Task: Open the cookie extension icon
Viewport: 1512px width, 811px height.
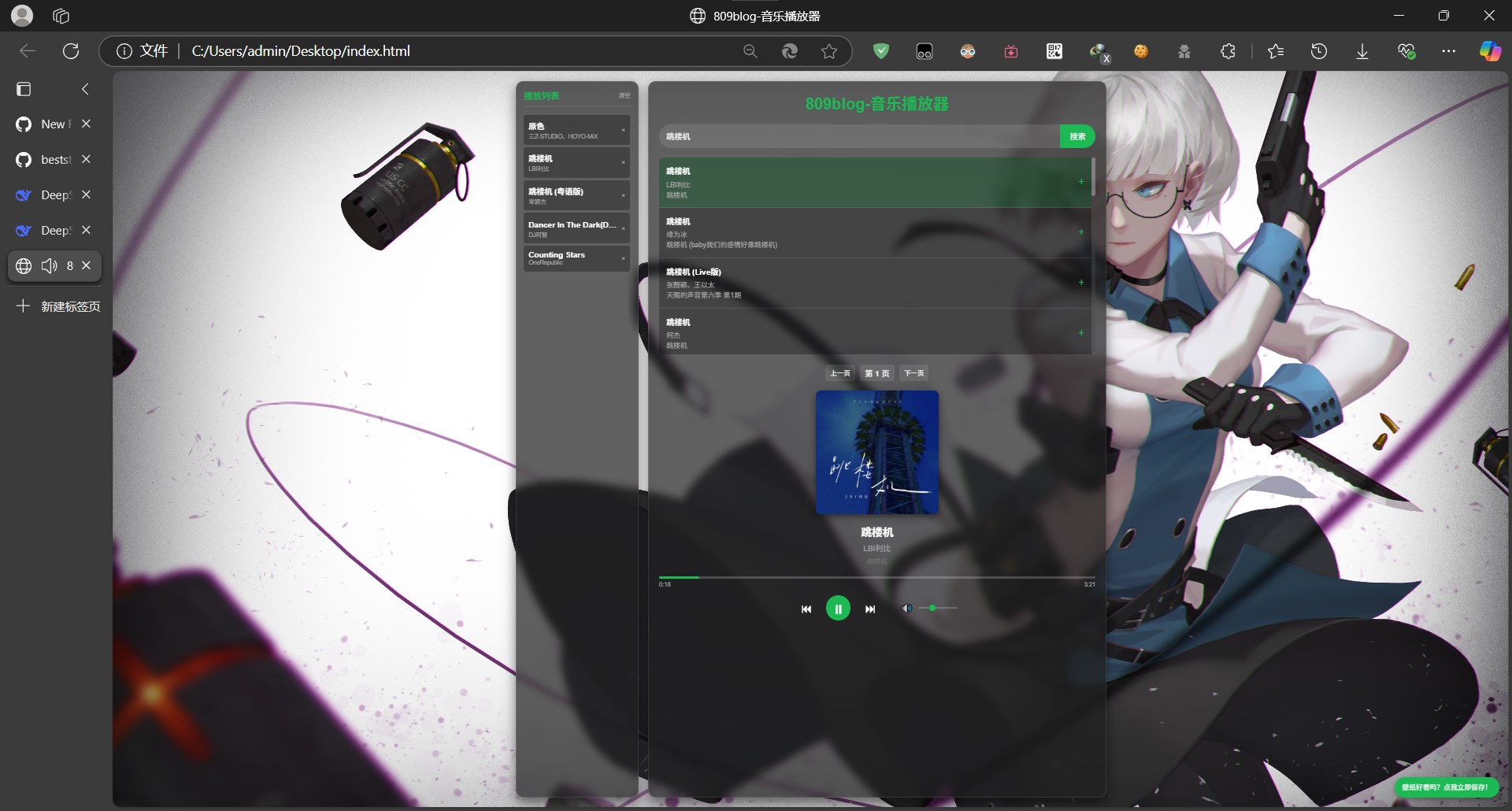Action: (x=1141, y=51)
